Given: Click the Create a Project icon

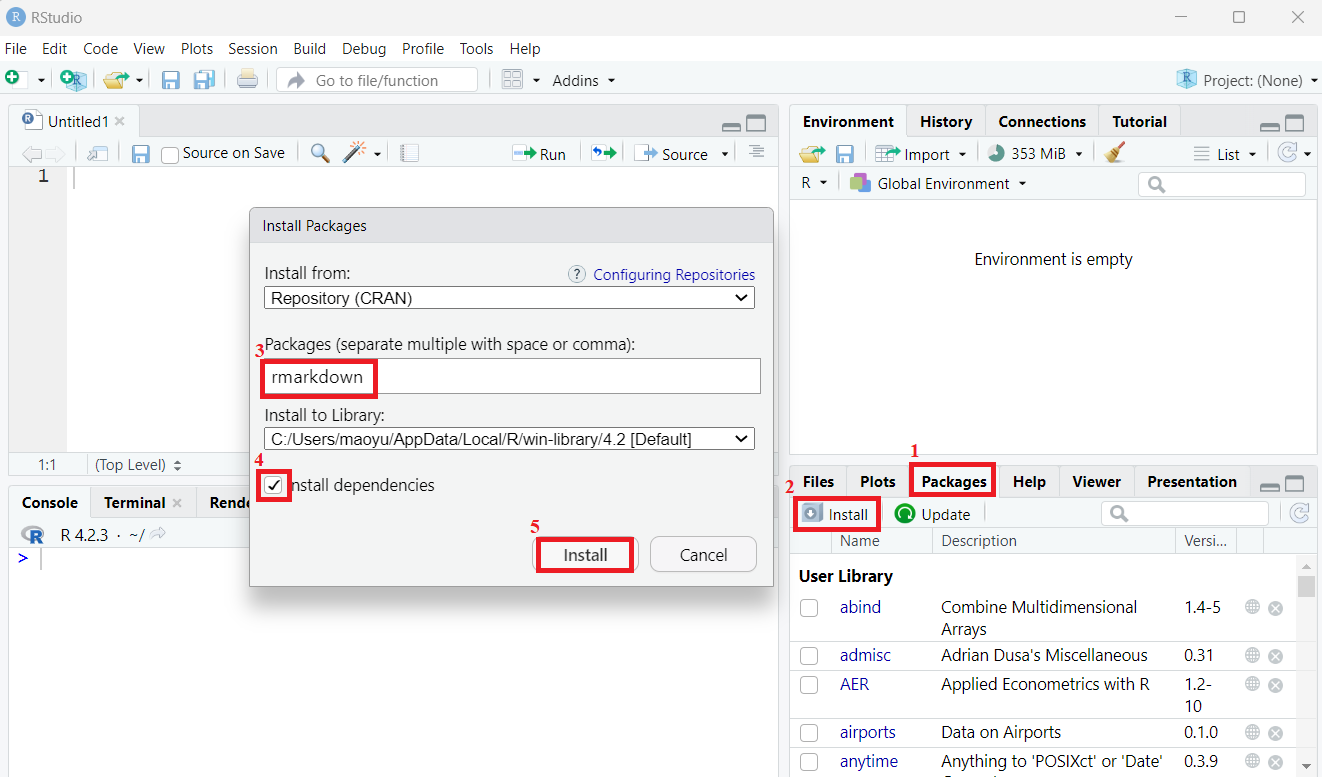Looking at the screenshot, I should [73, 80].
